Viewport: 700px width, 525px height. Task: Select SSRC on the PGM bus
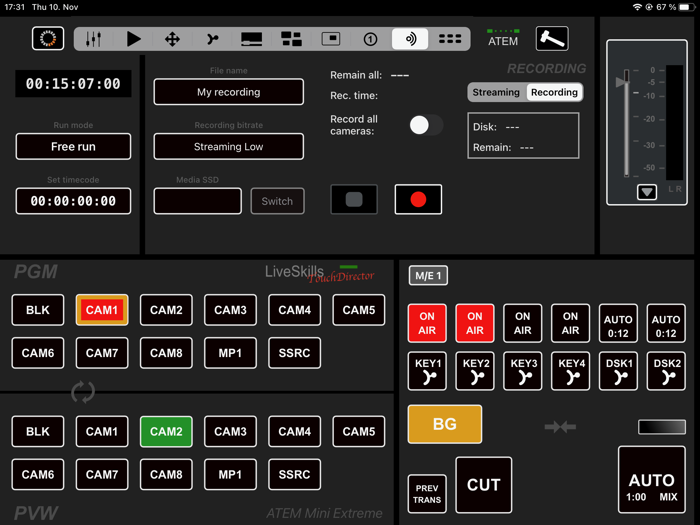295,353
